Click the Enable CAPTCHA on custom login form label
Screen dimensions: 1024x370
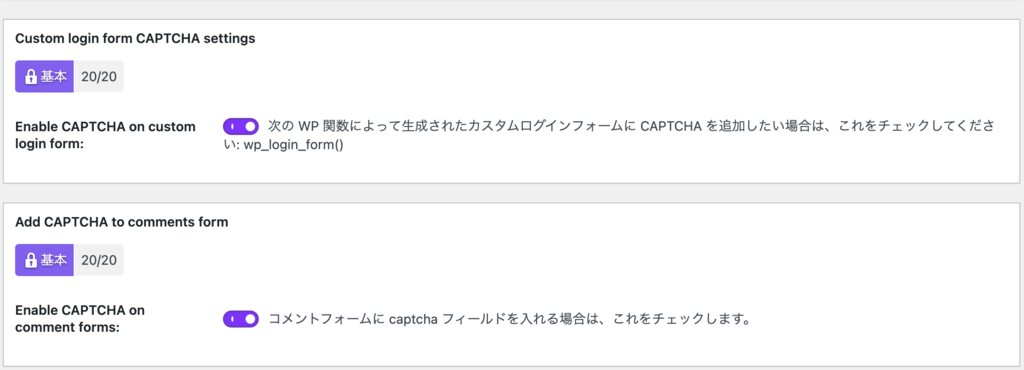click(105, 135)
